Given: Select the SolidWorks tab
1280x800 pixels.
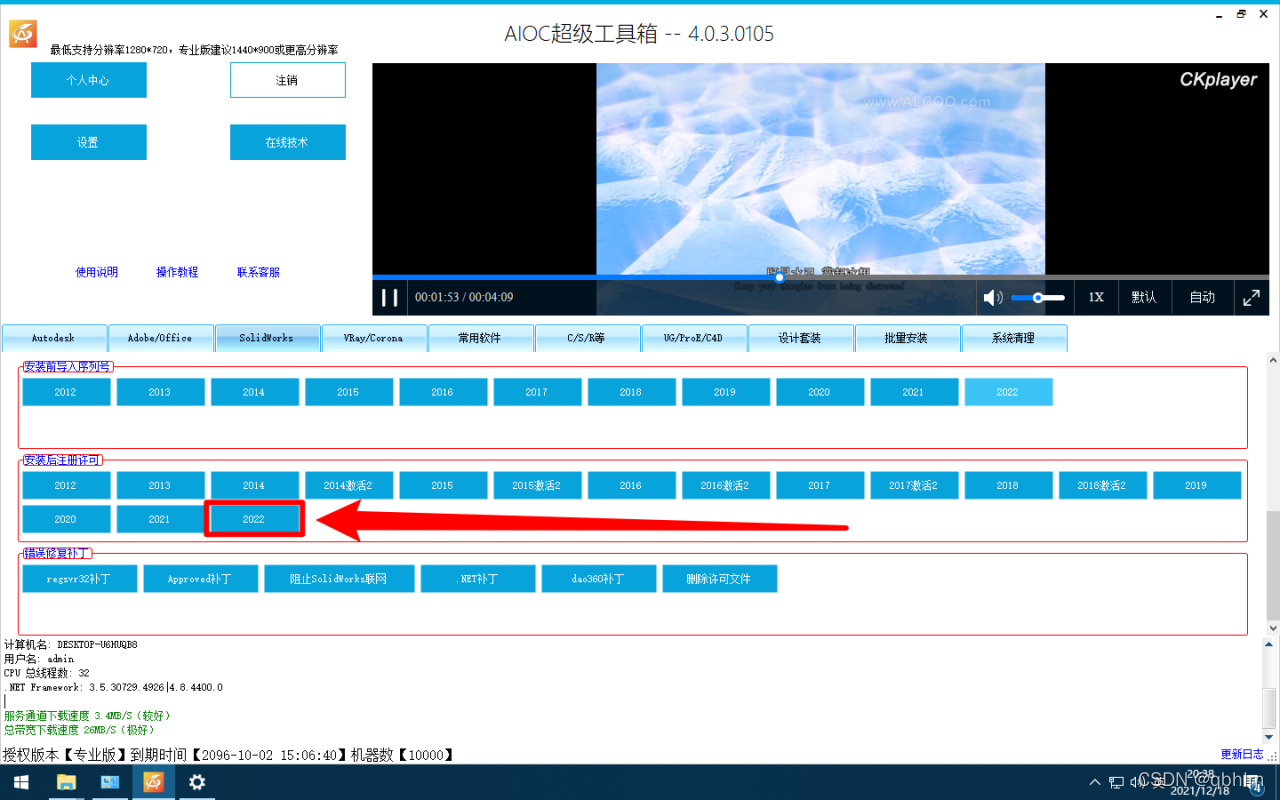Looking at the screenshot, I should (x=267, y=338).
